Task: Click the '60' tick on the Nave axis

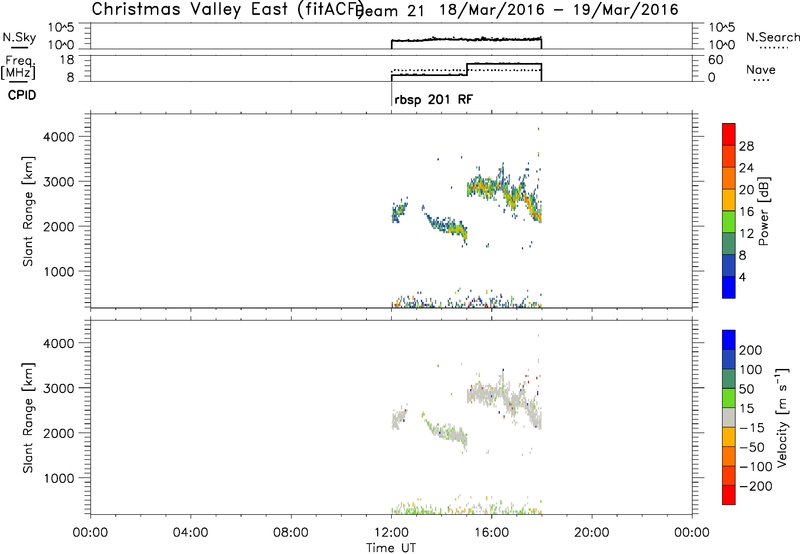Action: point(716,60)
